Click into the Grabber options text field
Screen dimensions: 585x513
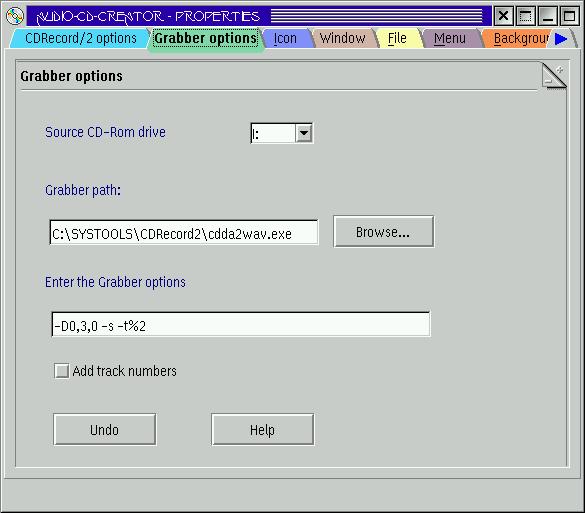[x=241, y=325]
